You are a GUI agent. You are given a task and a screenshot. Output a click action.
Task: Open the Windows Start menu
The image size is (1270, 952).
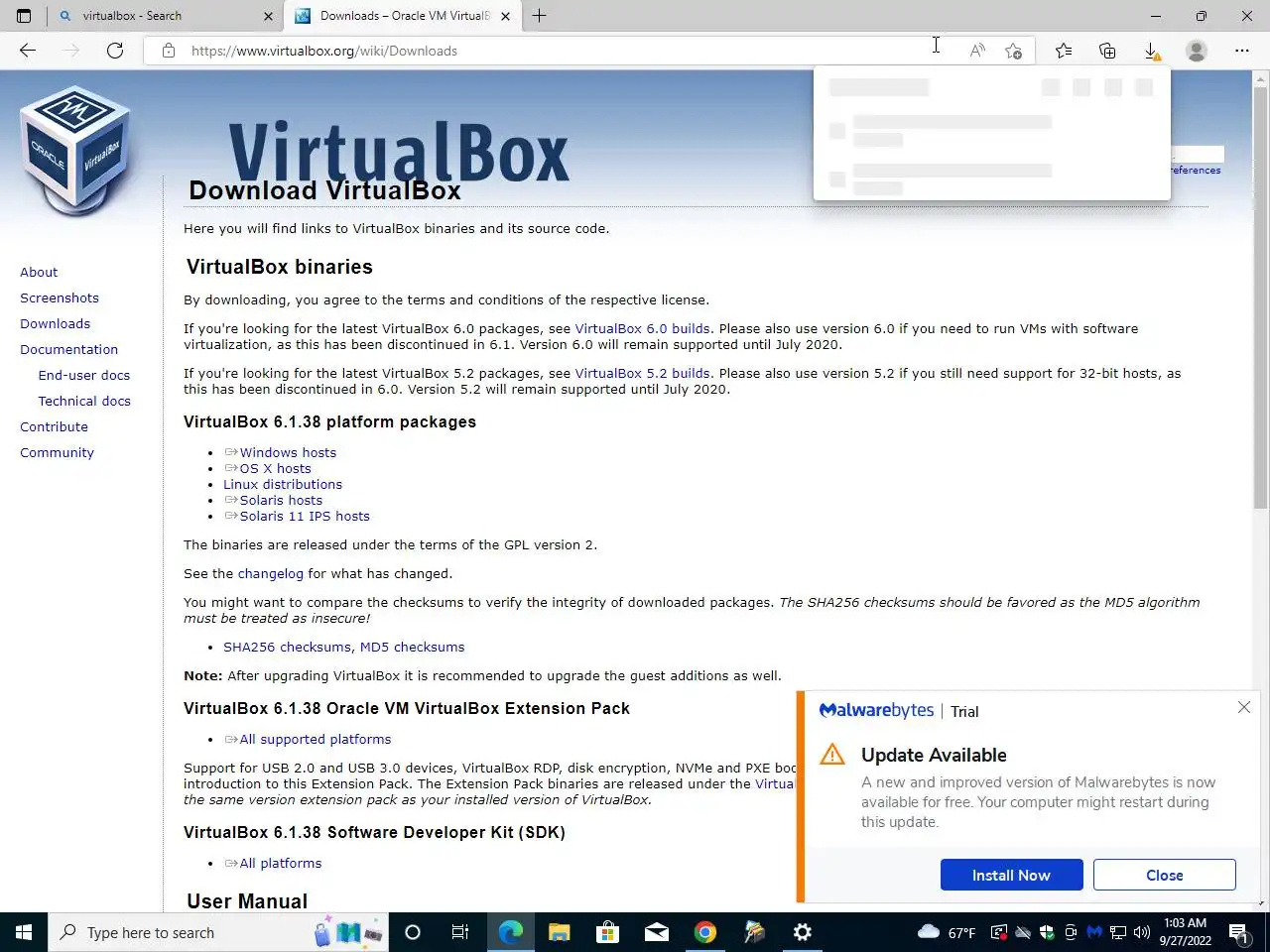point(24,932)
